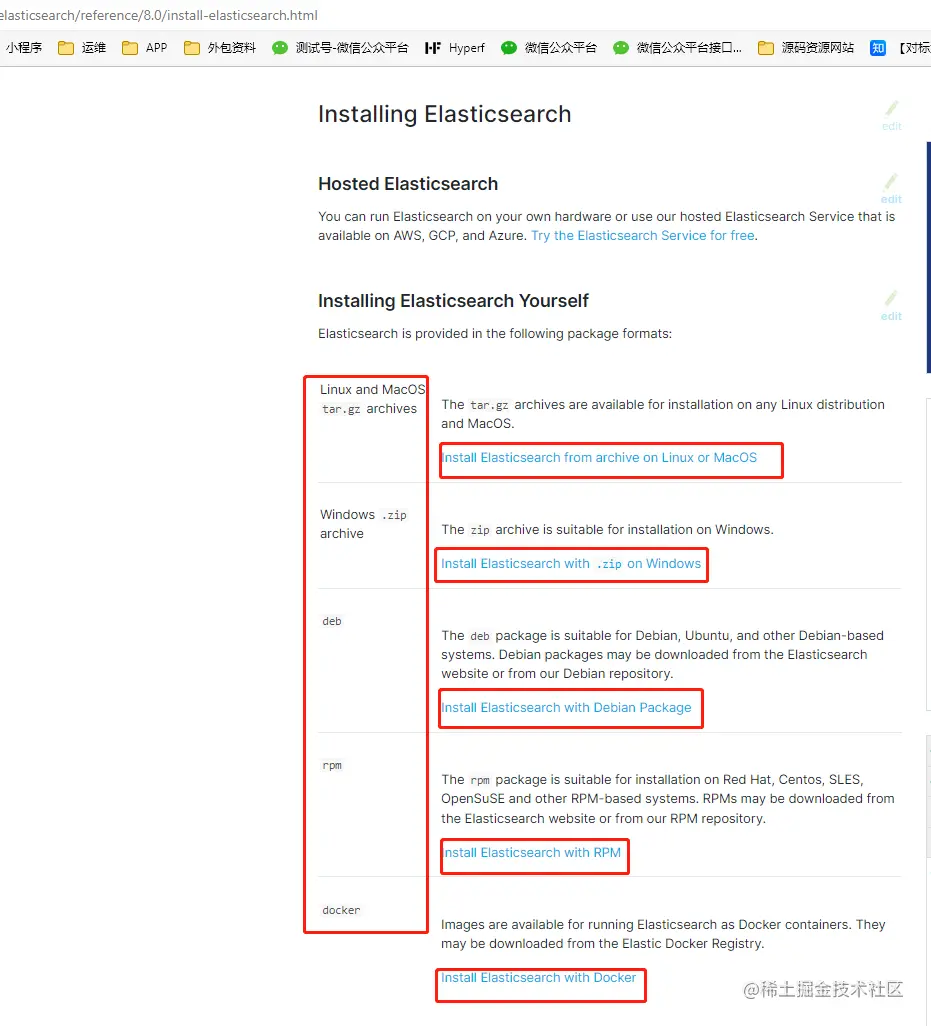Open Install Elasticsearch with RPM link
The image size is (931, 1026).
[531, 853]
